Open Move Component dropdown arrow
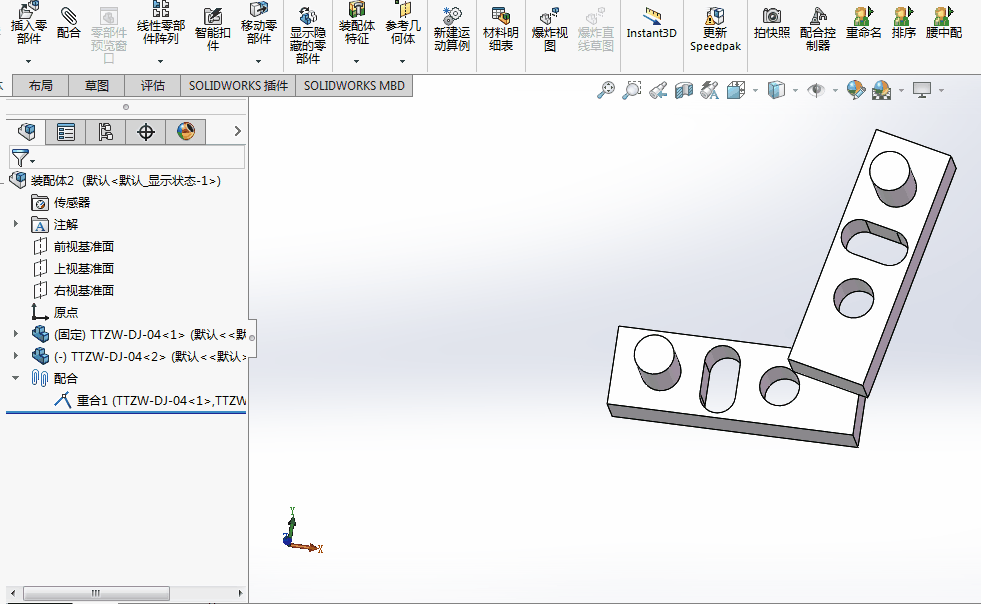Viewport: 981px width, 604px height. pos(258,61)
